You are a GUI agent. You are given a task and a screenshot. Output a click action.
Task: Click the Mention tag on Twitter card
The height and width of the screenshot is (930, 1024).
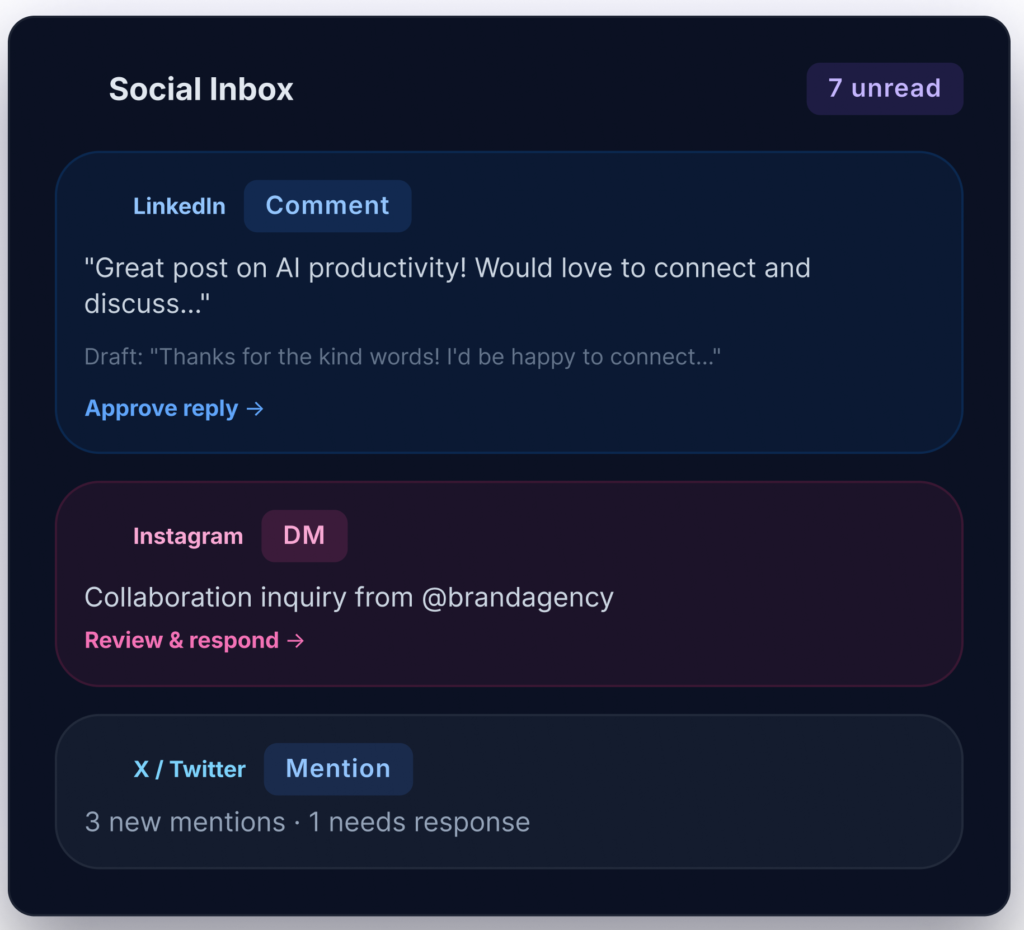(x=338, y=769)
